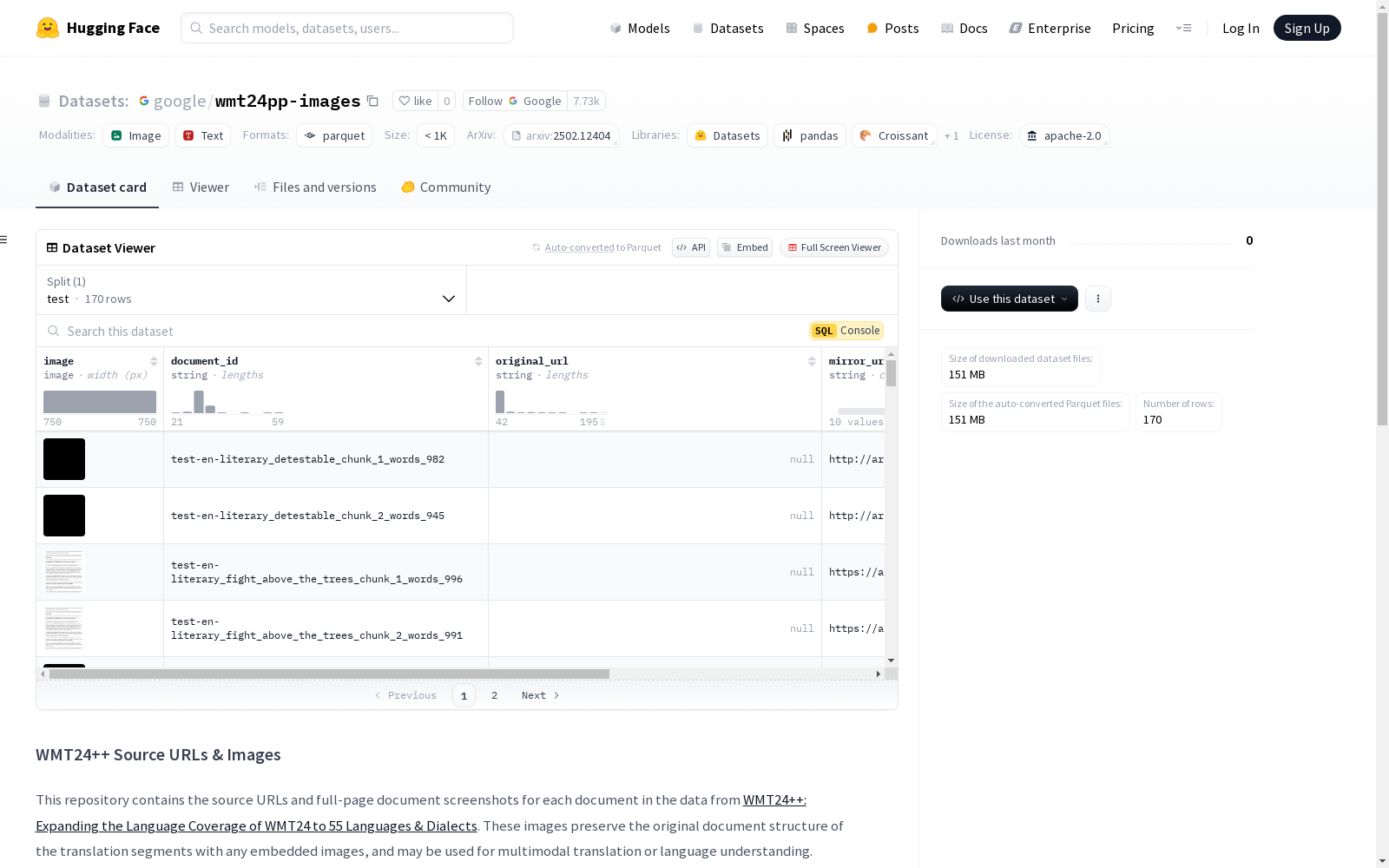1389x868 pixels.
Task: Go to Datasets in top navigation
Action: coord(727,28)
